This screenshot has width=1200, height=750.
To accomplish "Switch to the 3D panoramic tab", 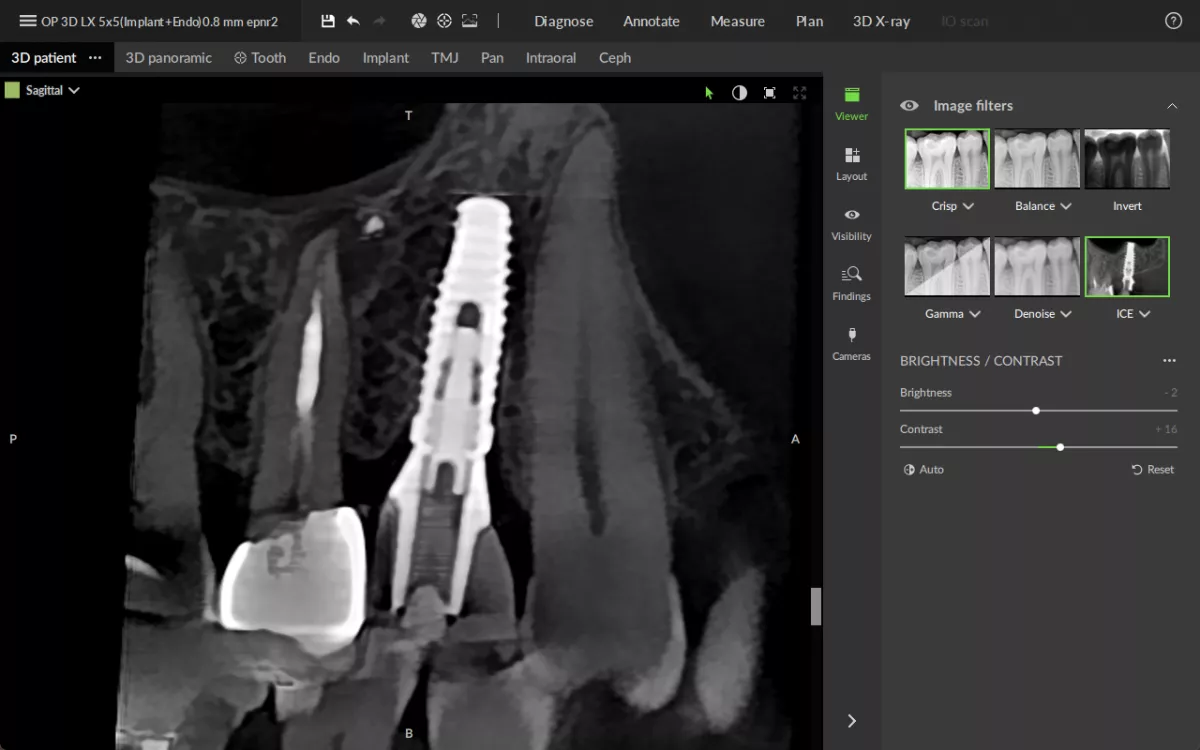I will coord(169,58).
